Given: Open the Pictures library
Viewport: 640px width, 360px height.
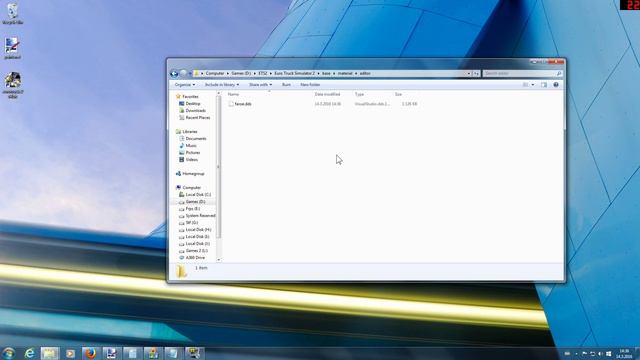Looking at the screenshot, I should 193,152.
